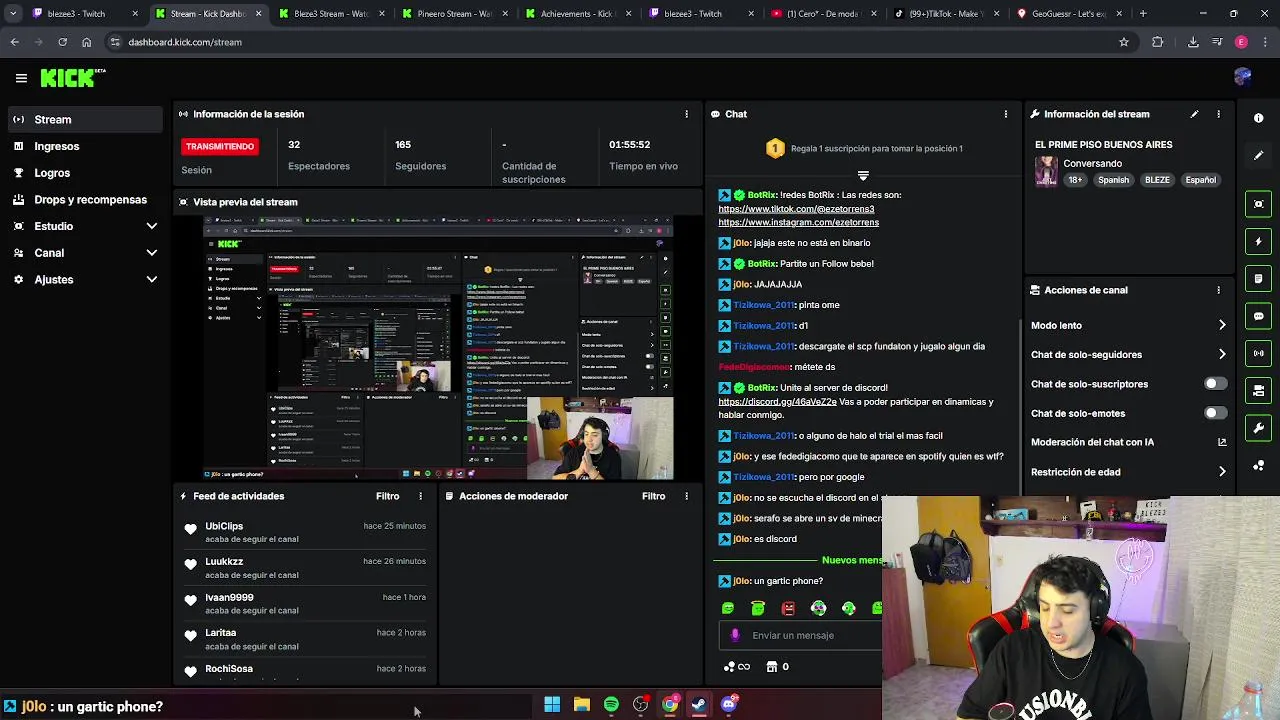Click the user avatar at top right
The image size is (1280, 720).
(x=1242, y=77)
